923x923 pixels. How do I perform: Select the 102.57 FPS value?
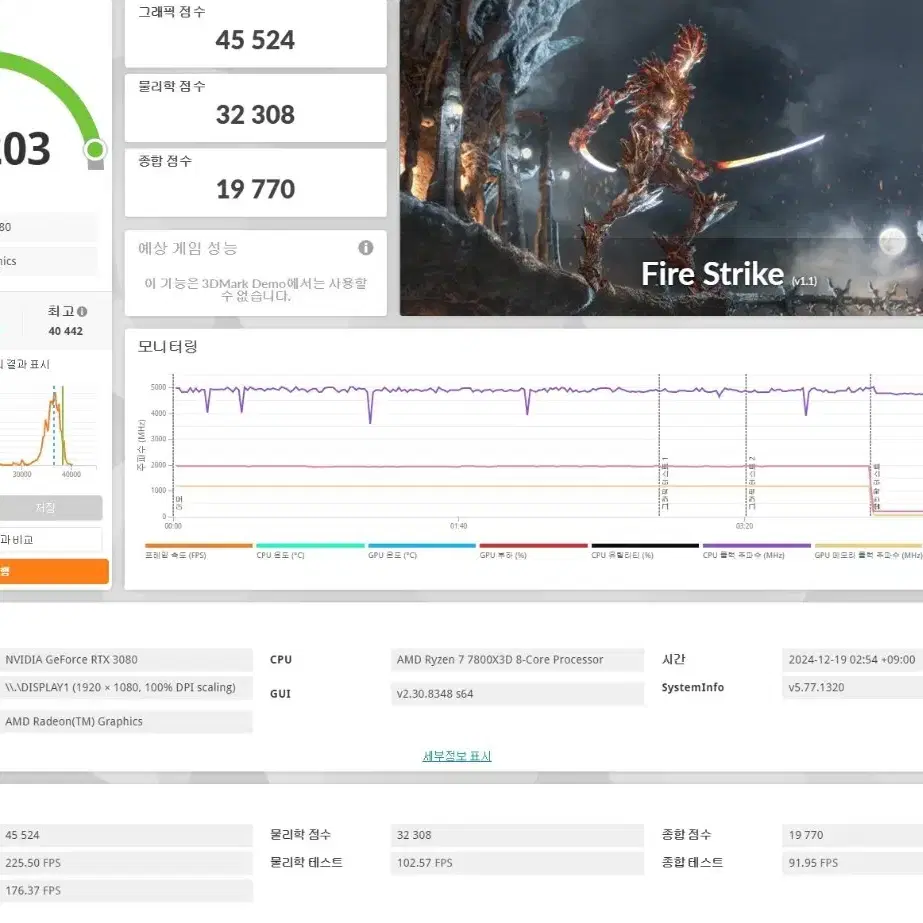click(x=517, y=863)
